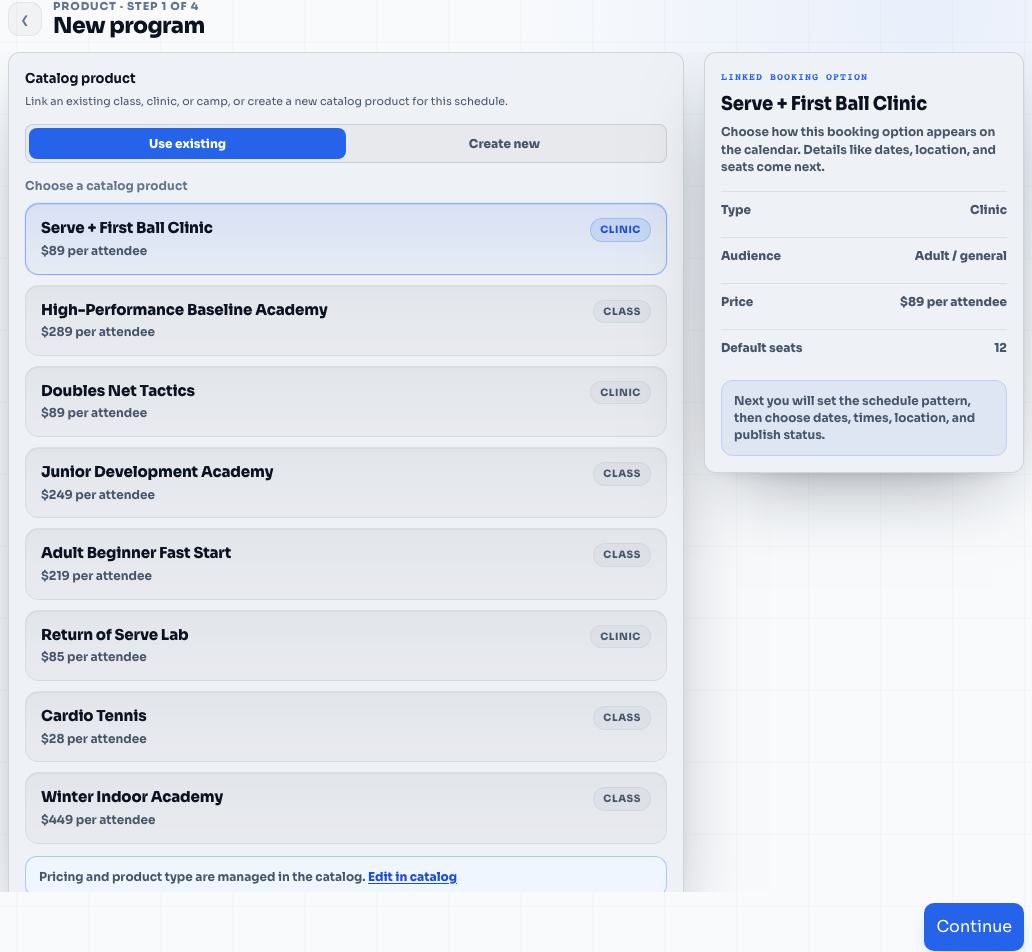Open the Edit in catalog link
Screen dimensions: 1032x952
412,877
